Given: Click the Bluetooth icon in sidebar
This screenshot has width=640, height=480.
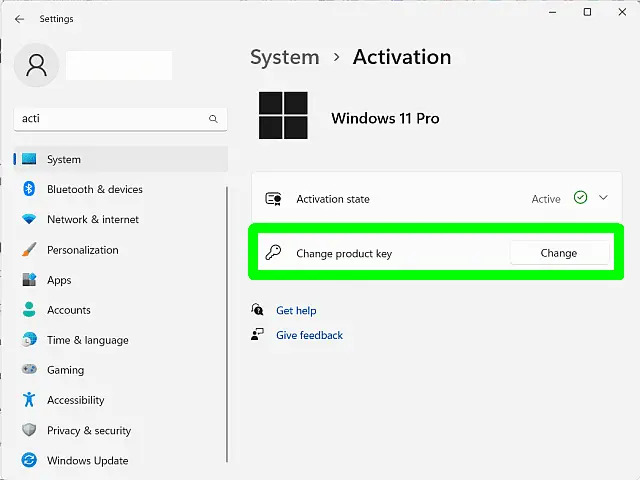Looking at the screenshot, I should (x=29, y=189).
